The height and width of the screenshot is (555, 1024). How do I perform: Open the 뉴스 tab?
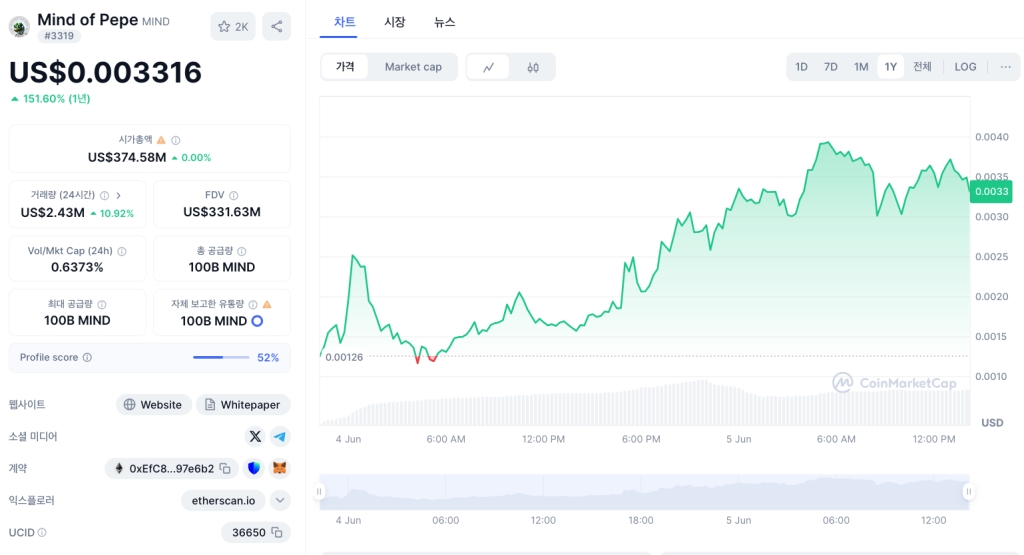pos(445,22)
